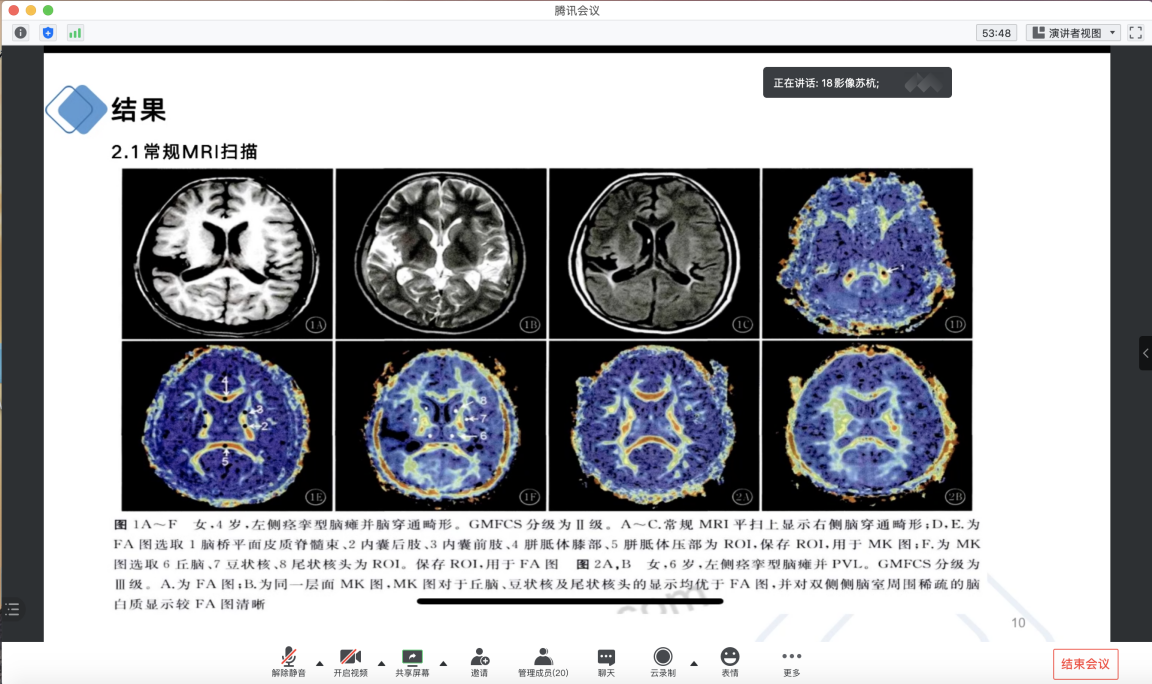This screenshot has width=1152, height=684.
Task: Enter fullscreen using top-right icon
Action: tap(1135, 33)
